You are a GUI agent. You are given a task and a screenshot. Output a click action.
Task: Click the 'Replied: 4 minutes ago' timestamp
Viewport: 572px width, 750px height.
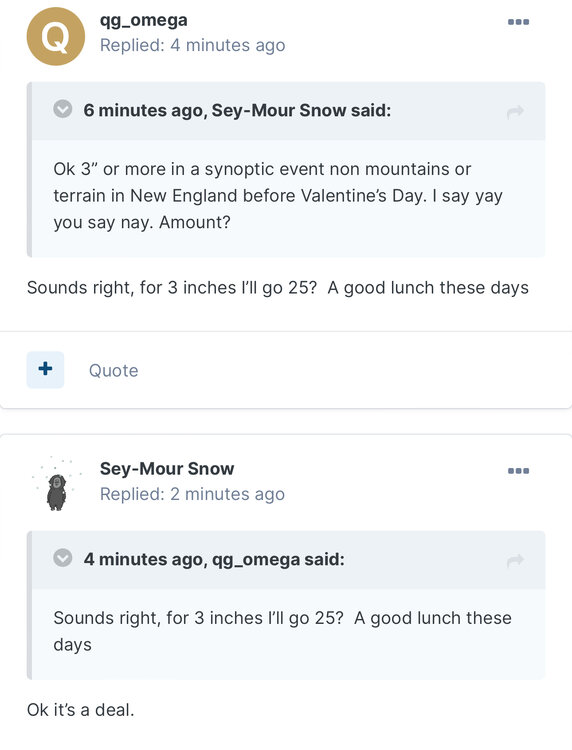pos(192,45)
